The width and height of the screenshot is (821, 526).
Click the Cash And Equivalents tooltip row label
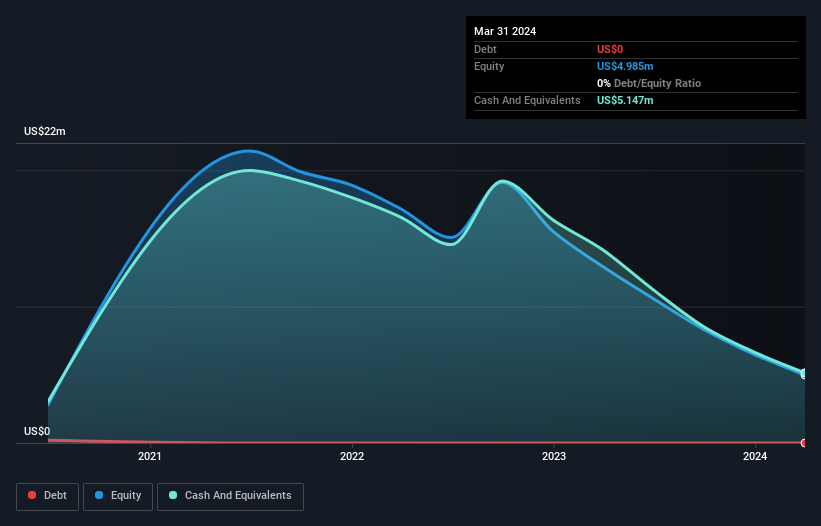[527, 100]
